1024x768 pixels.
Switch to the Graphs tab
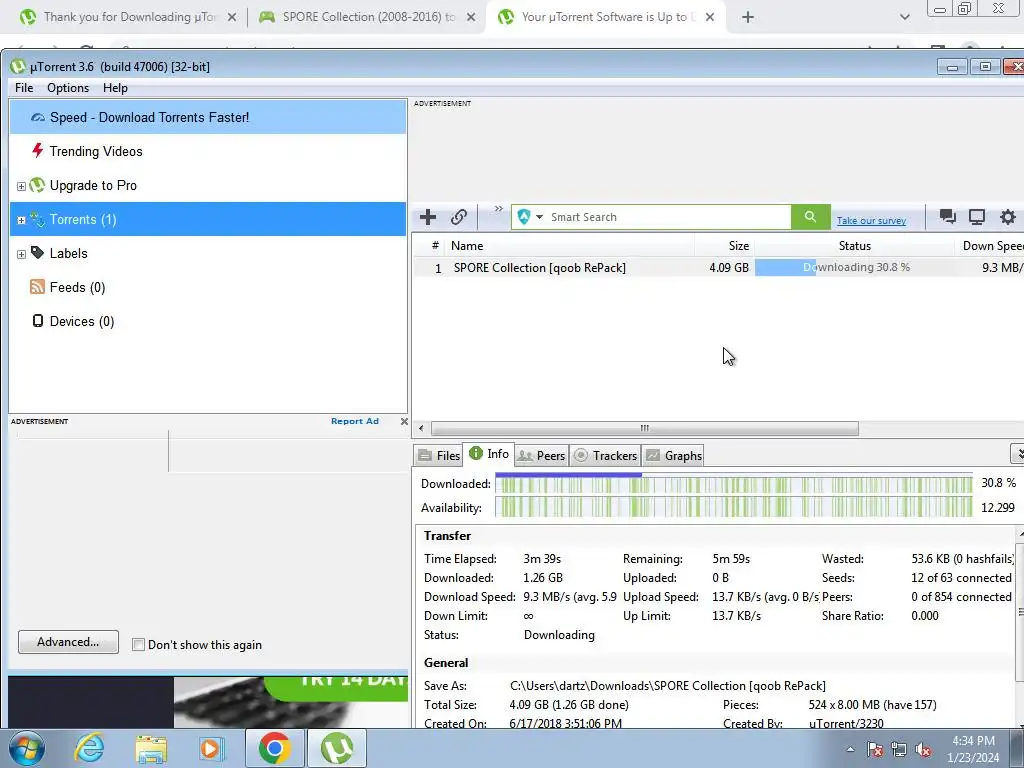point(674,456)
